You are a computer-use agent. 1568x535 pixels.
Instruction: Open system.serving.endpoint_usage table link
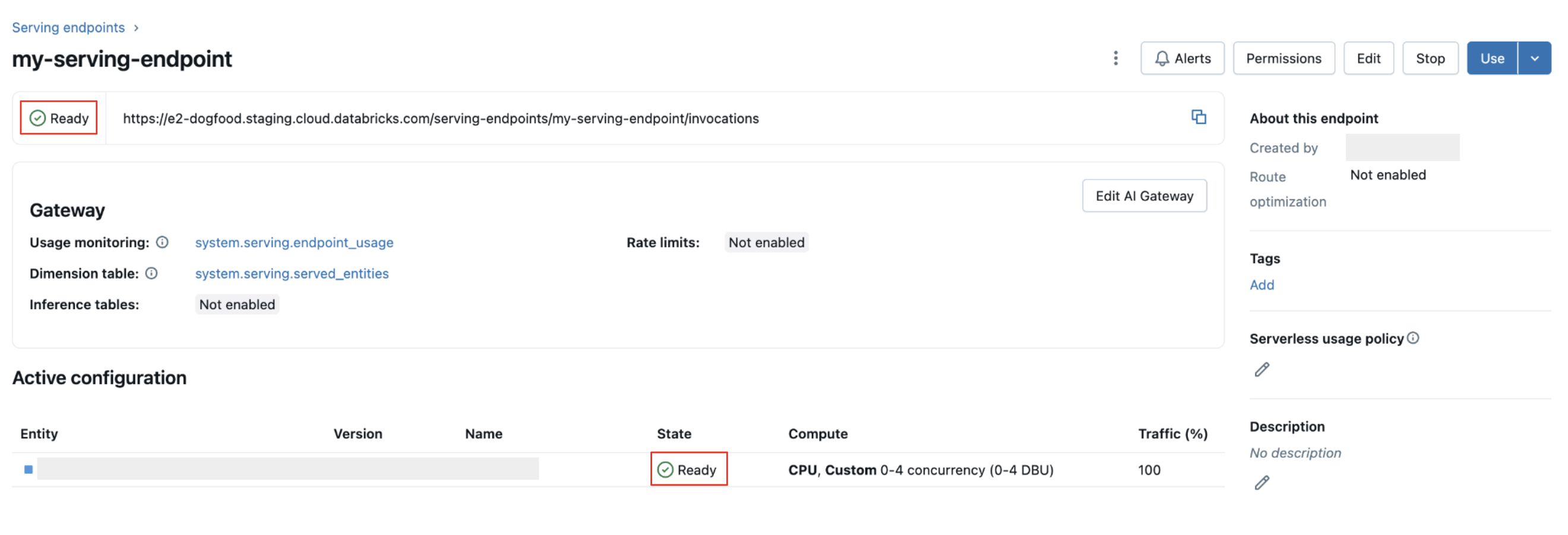(294, 242)
